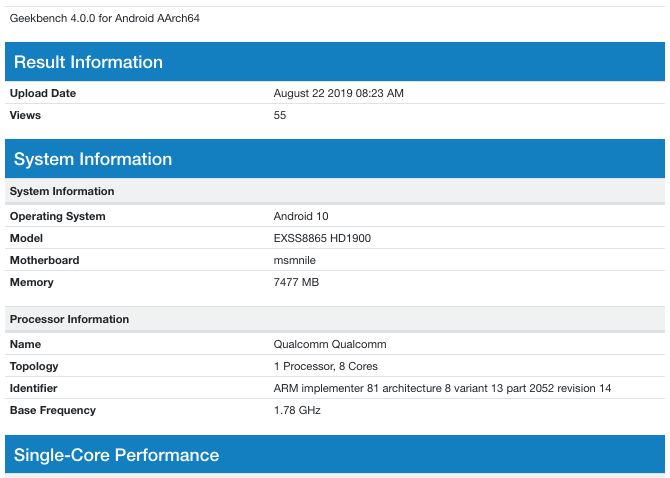Select the Android 10 value
Screen dimensions: 670x478
301,216
